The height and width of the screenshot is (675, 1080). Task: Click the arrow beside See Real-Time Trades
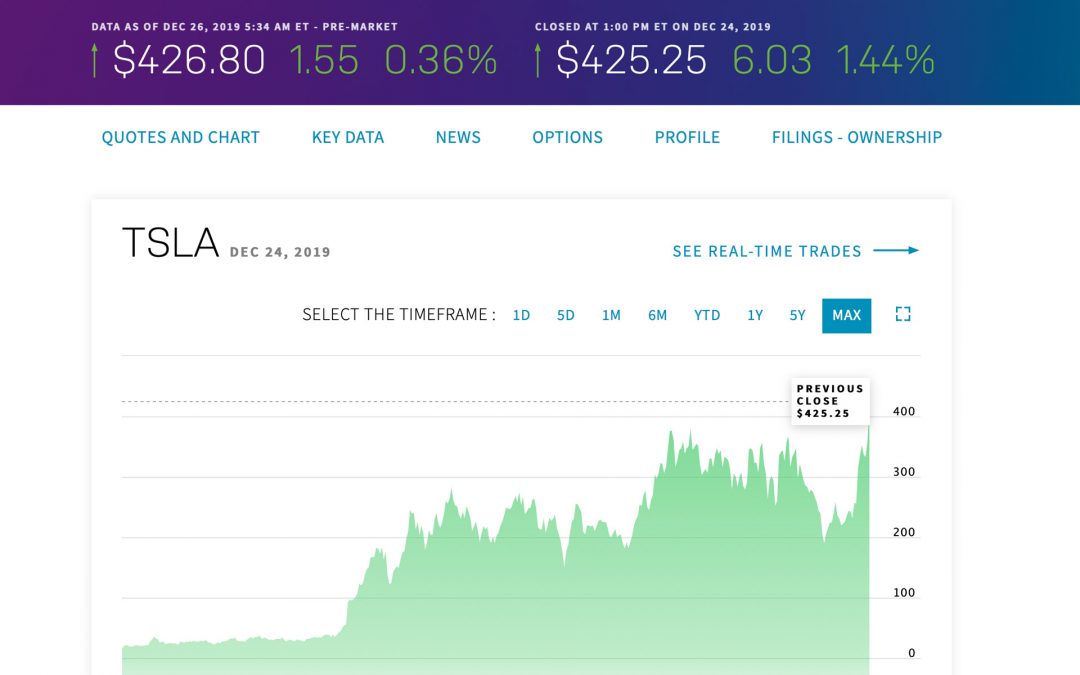point(896,251)
